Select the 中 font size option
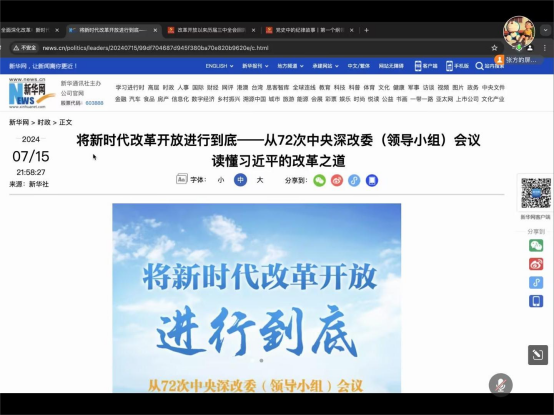The height and width of the screenshot is (415, 554). (x=240, y=180)
